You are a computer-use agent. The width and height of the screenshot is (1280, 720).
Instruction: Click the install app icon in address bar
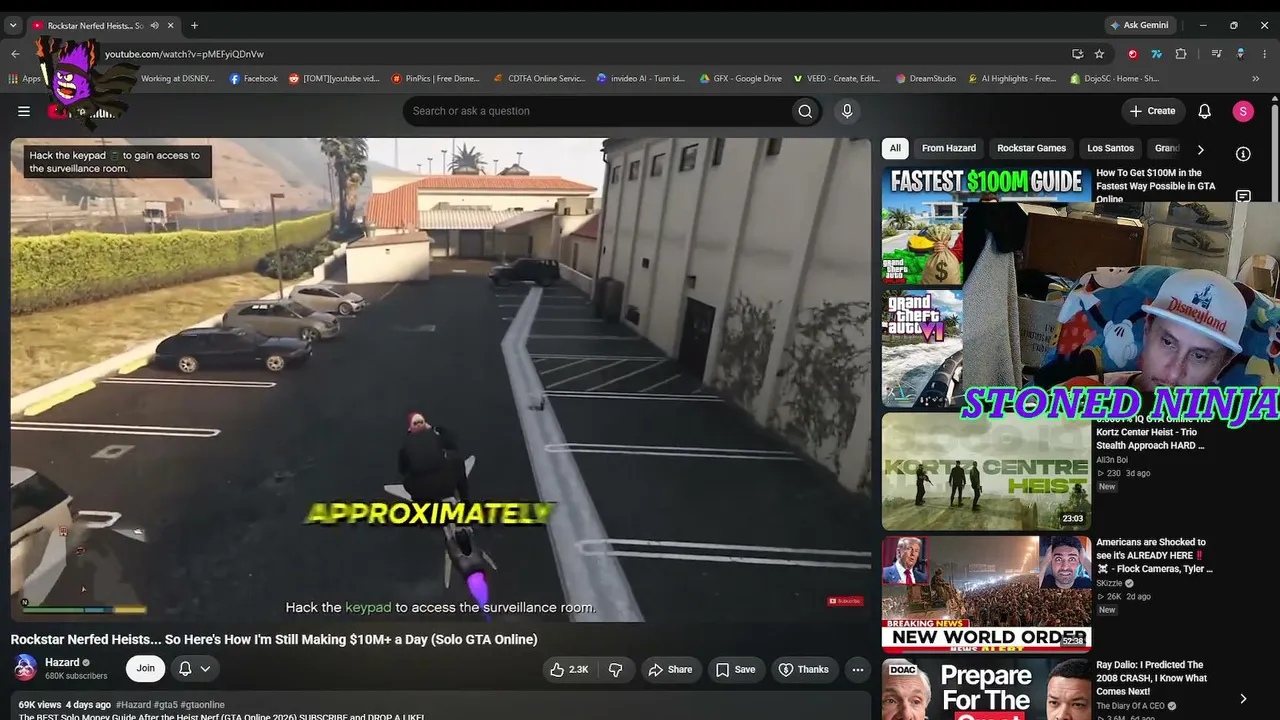pos(1077,54)
